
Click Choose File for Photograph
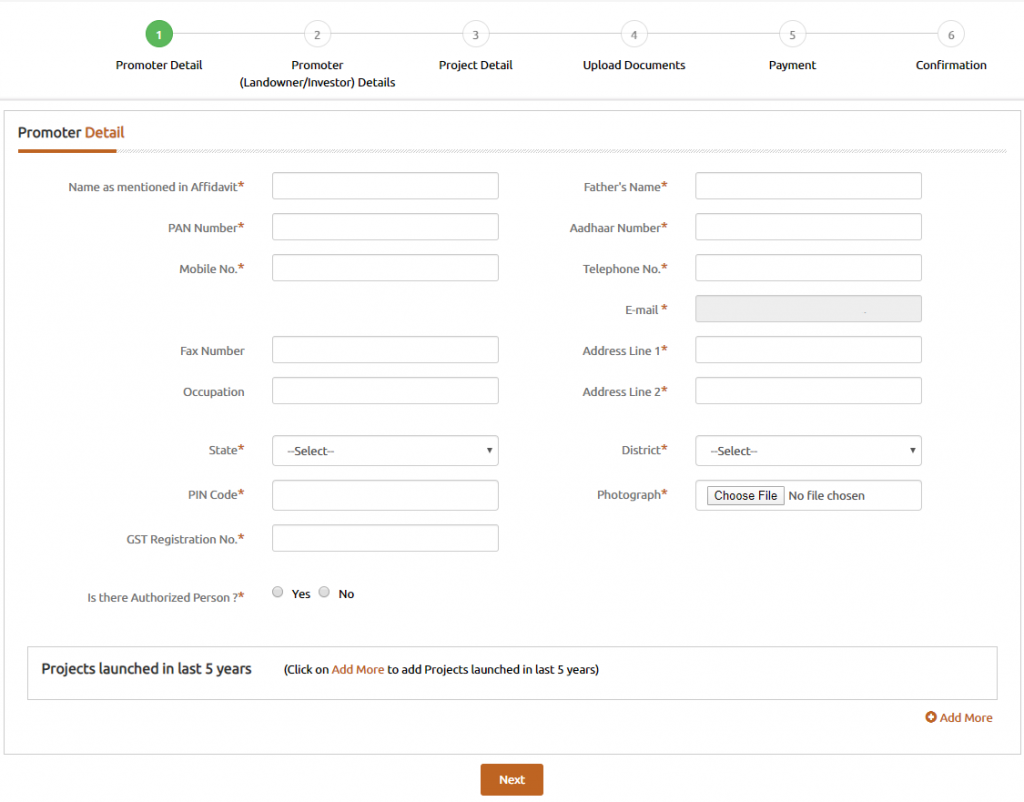pyautogui.click(x=745, y=496)
